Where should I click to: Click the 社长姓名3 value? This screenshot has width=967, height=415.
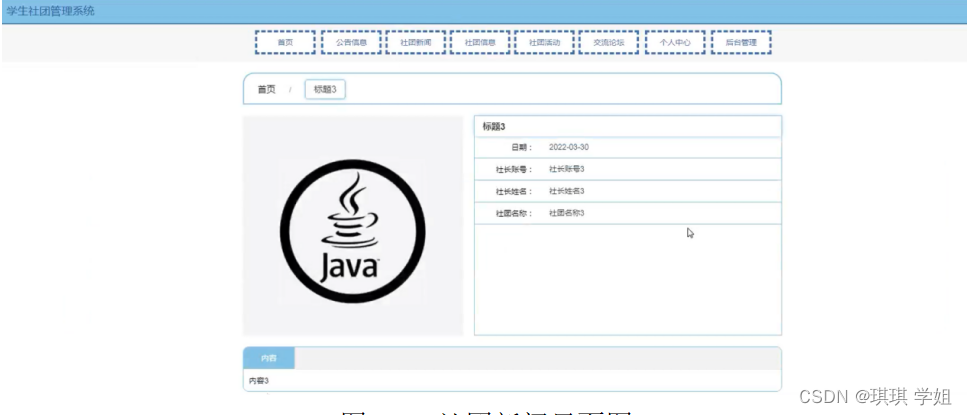tap(567, 191)
